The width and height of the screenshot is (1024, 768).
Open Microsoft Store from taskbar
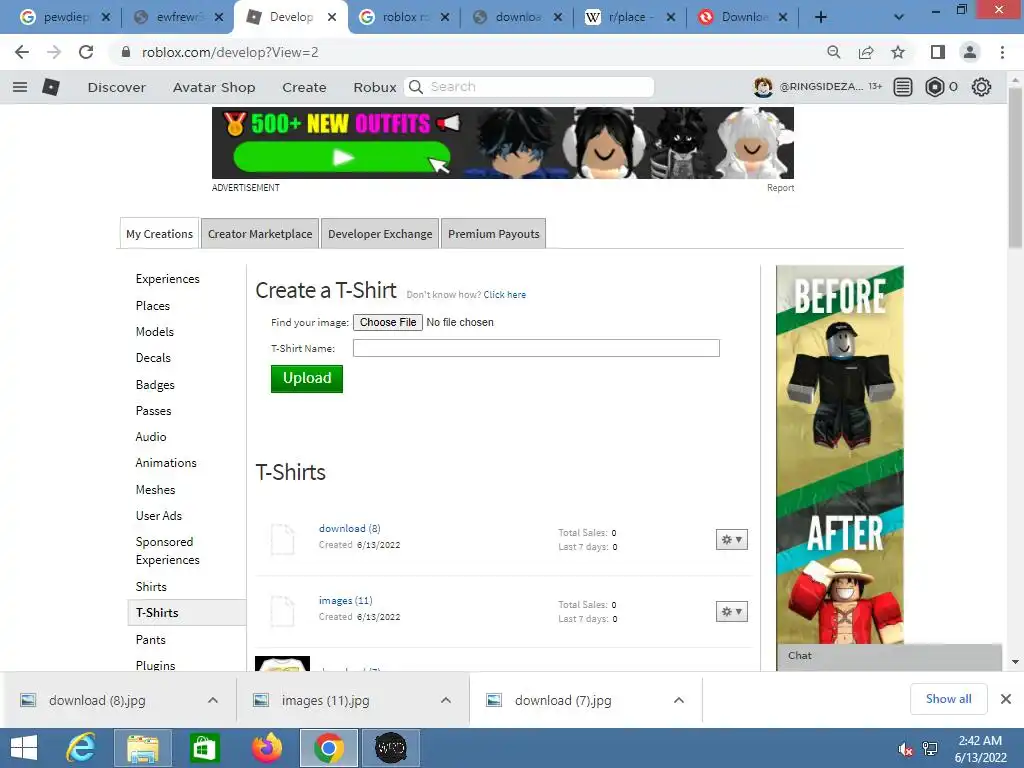pyautogui.click(x=204, y=748)
